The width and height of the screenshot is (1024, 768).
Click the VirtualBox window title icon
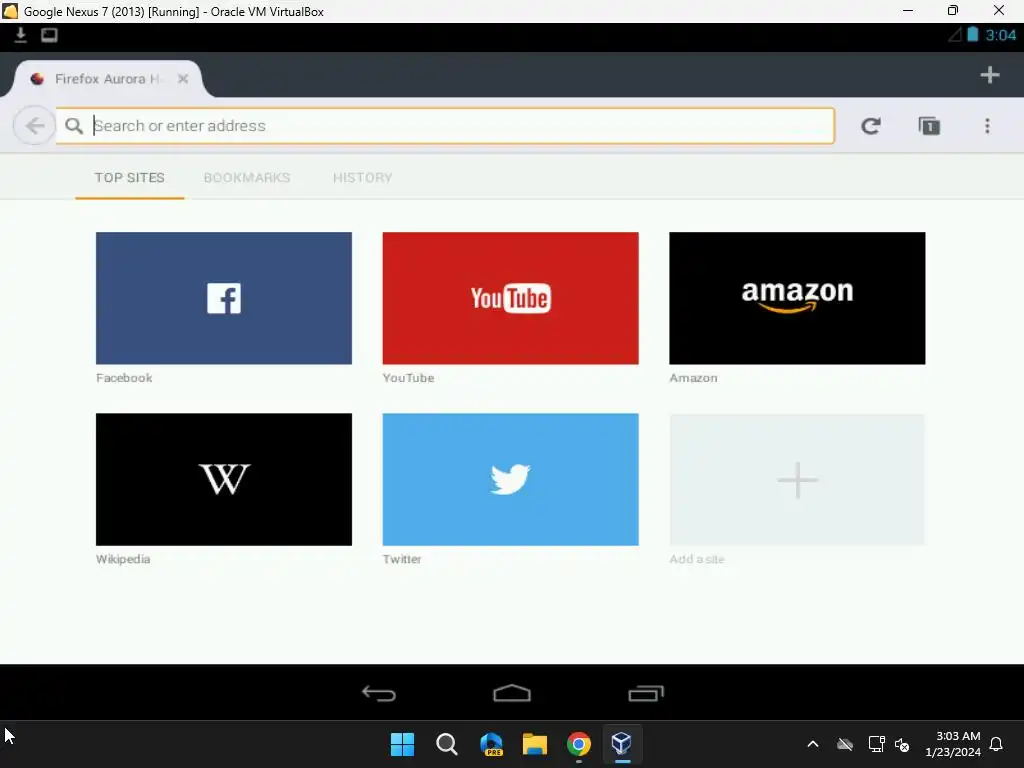pos(10,11)
